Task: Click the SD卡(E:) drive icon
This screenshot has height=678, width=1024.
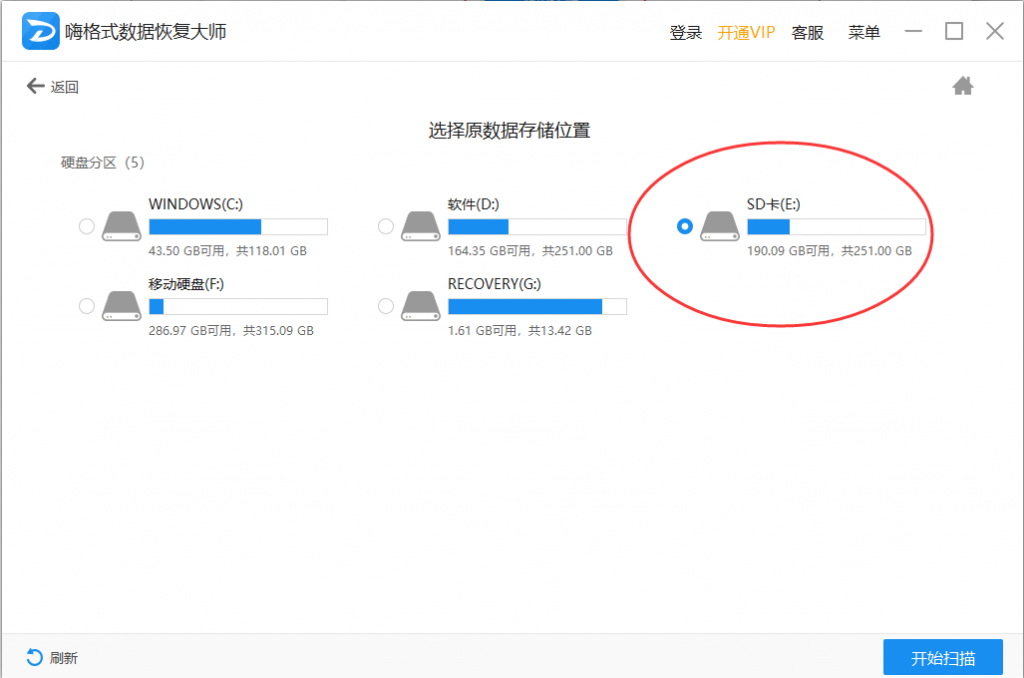Action: (720, 227)
